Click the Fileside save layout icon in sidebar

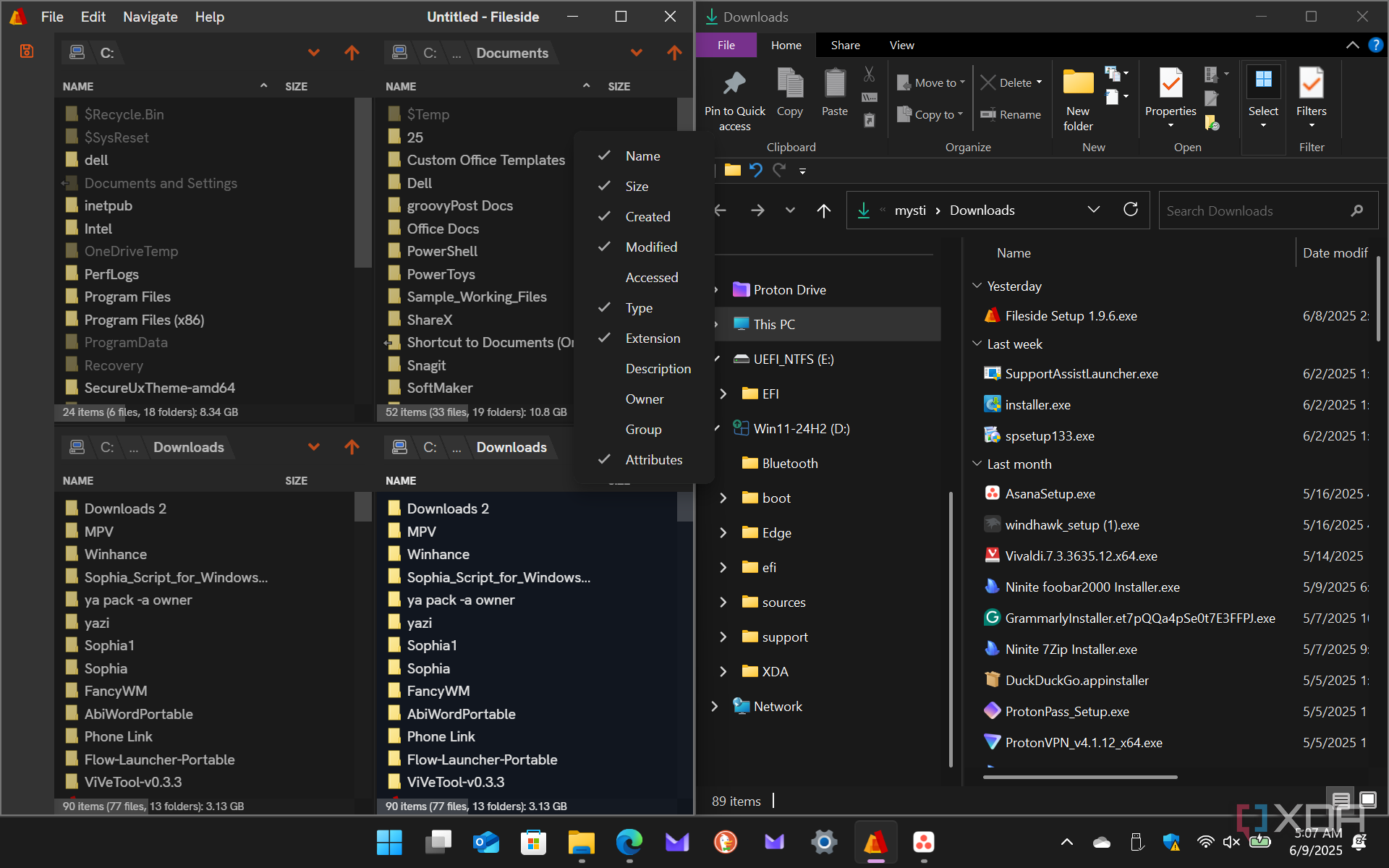tap(27, 51)
